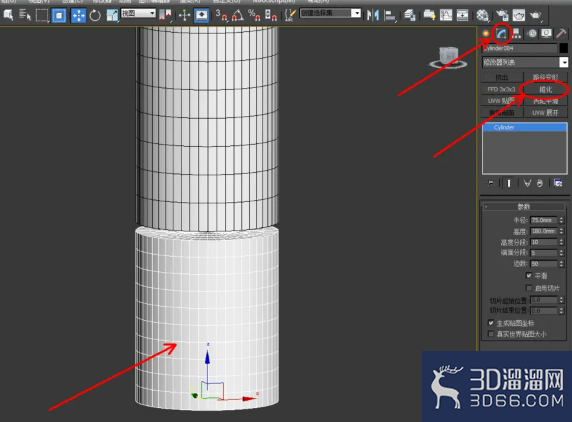Switch to the Hierarchy panel tab
This screenshot has width=572, height=422.
[x=517, y=34]
